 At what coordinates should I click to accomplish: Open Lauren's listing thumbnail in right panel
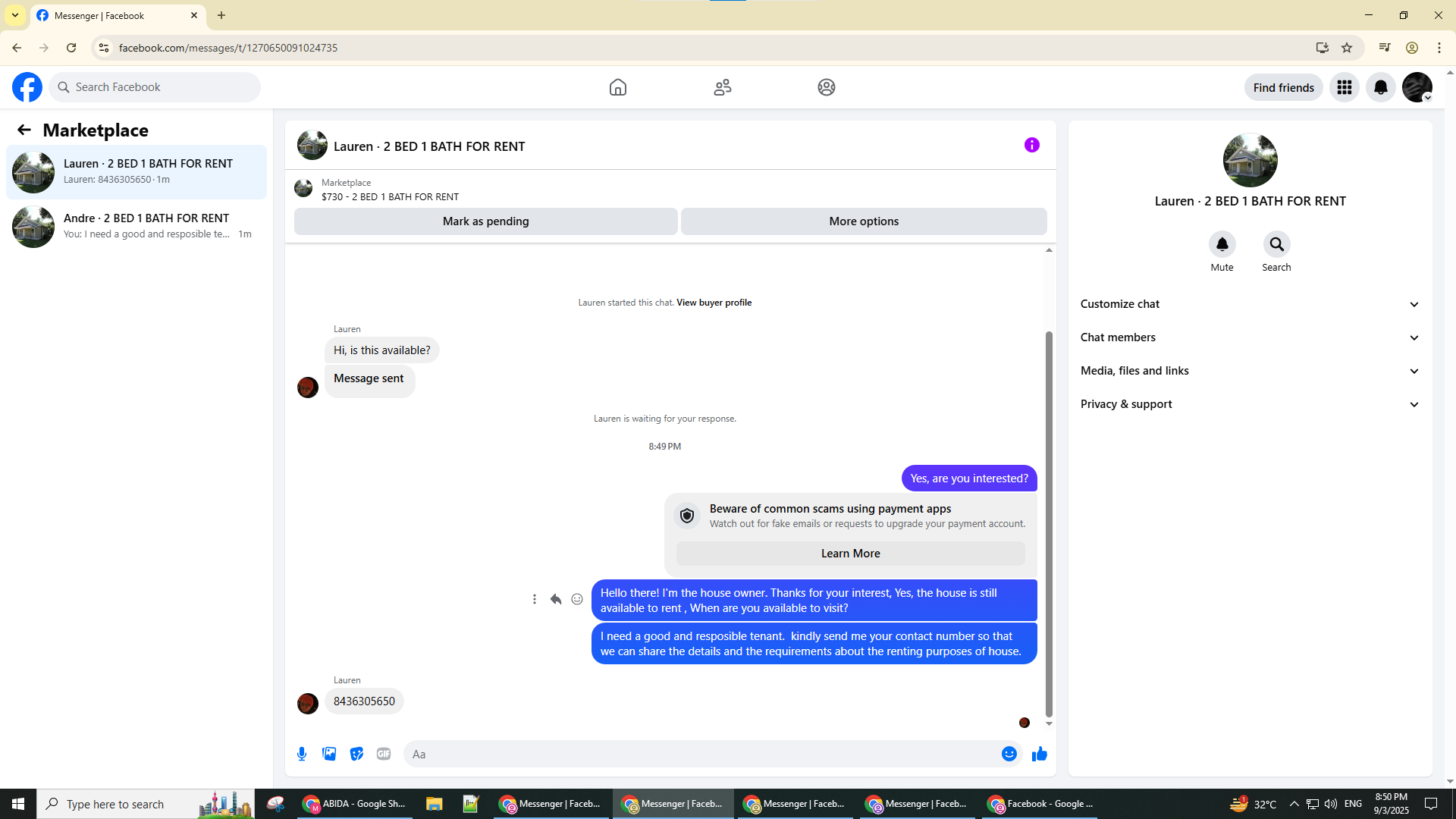tap(1250, 160)
